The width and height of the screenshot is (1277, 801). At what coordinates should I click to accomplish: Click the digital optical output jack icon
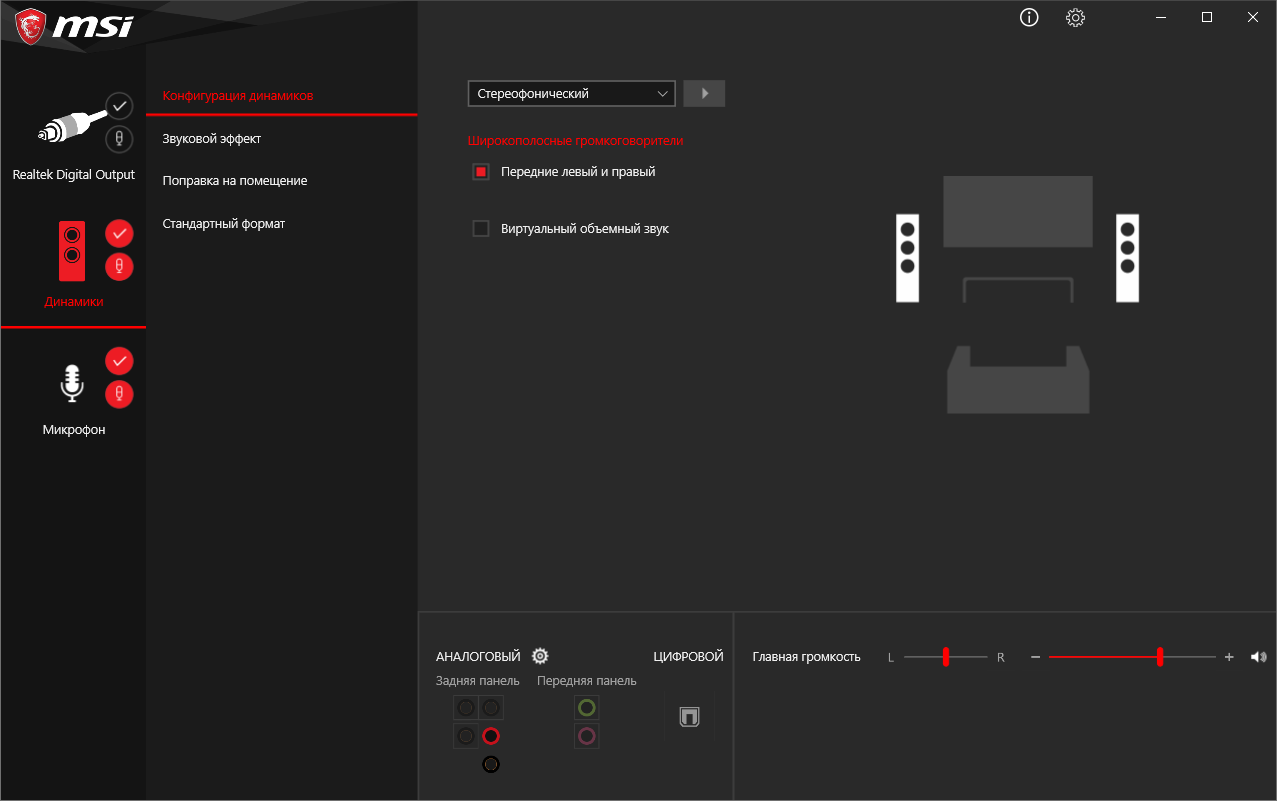(x=689, y=717)
